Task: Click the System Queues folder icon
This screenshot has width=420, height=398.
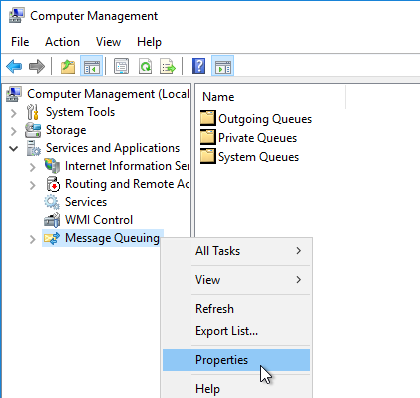Action: (x=208, y=156)
